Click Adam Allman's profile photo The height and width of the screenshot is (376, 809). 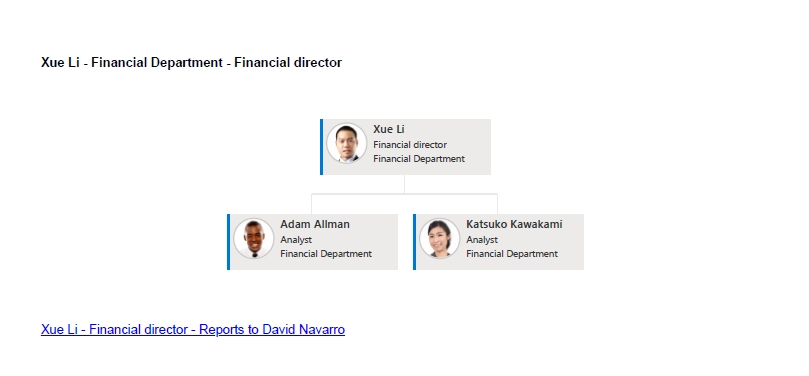pos(254,238)
